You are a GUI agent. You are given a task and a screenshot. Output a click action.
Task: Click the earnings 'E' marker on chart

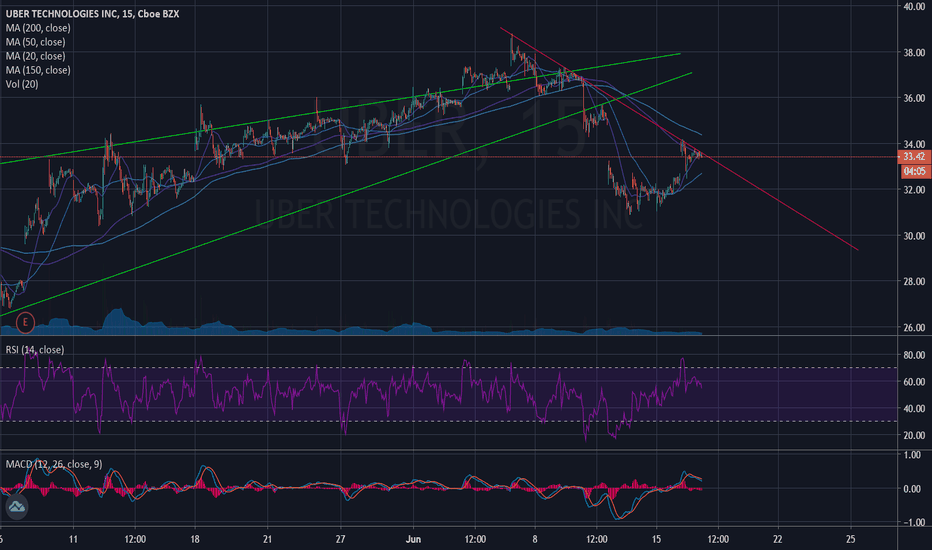pos(25,323)
